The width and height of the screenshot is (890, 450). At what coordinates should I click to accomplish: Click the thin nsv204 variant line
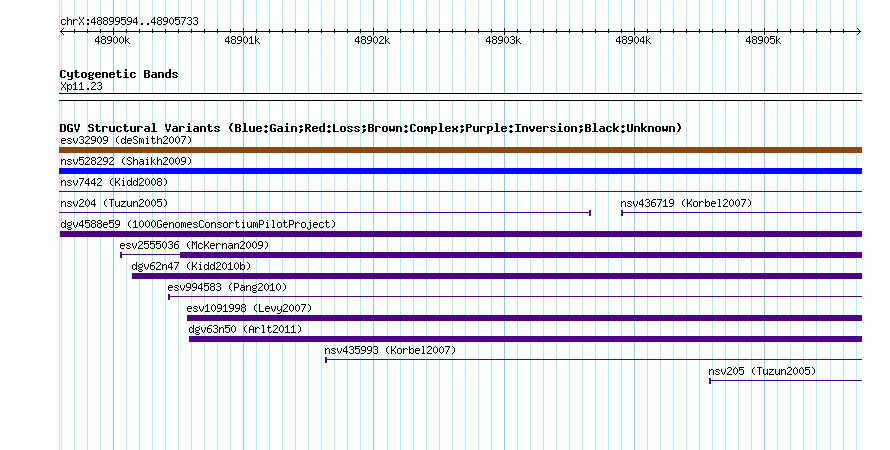pos(325,213)
